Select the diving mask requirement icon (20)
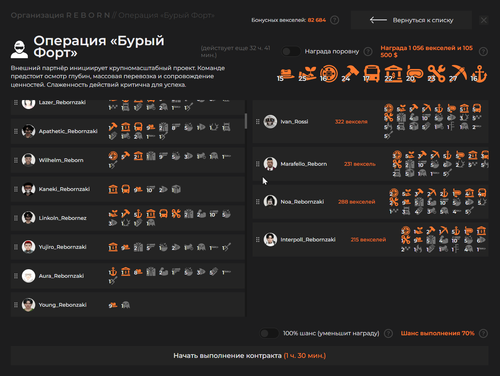Screen dimensions: 500x376 (x=415, y=74)
